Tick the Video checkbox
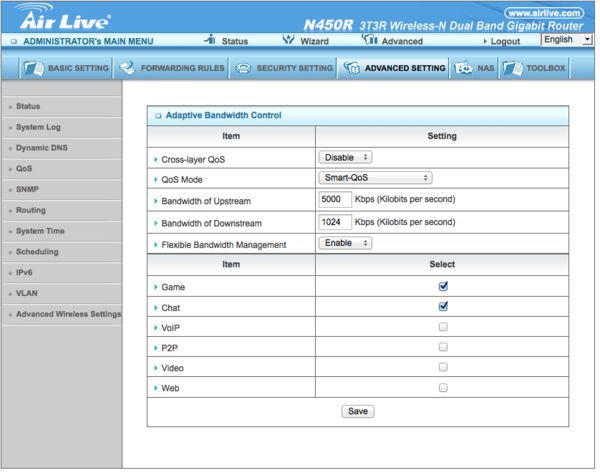The width and height of the screenshot is (600, 473). [443, 367]
